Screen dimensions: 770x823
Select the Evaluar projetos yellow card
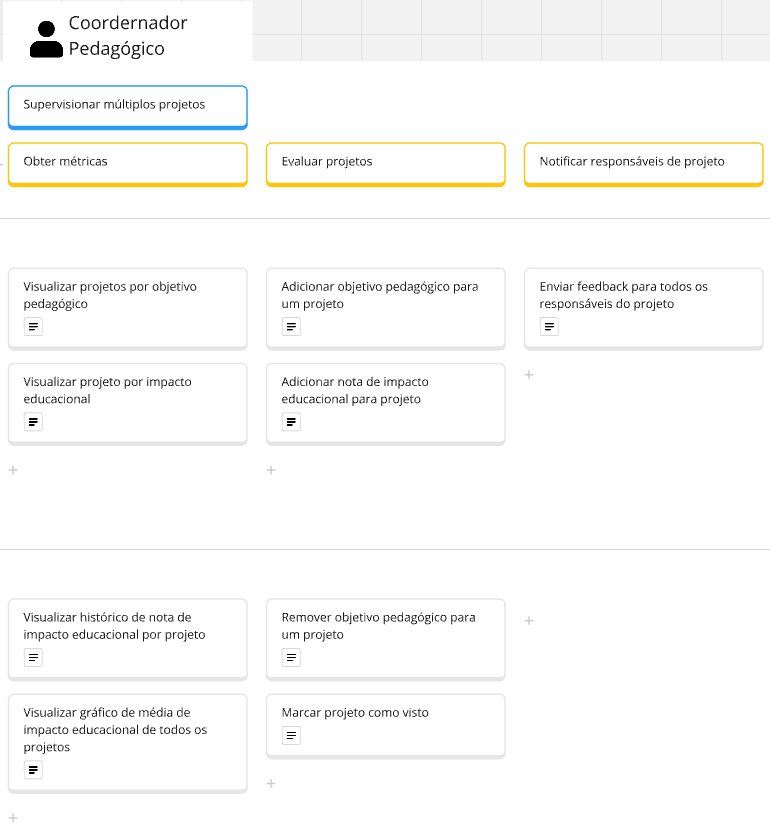[386, 164]
